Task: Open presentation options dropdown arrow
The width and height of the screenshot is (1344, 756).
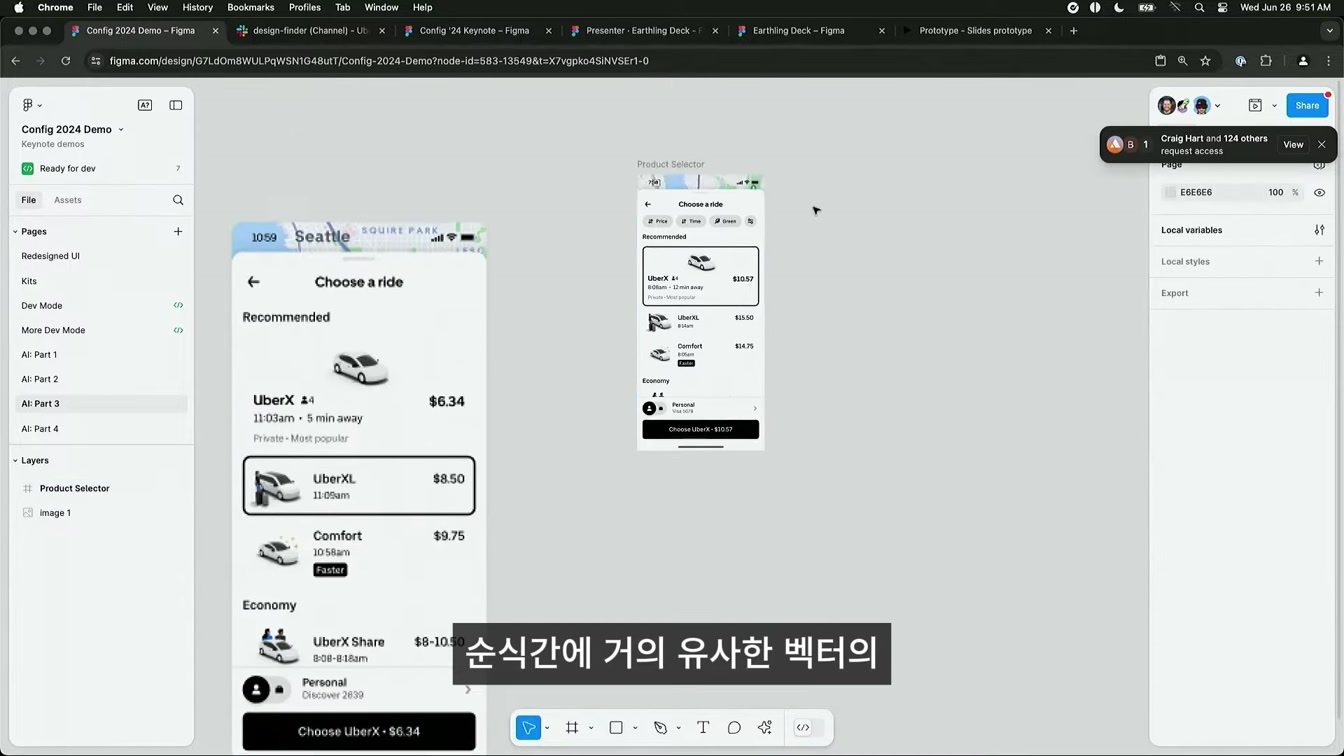Action: (1274, 106)
